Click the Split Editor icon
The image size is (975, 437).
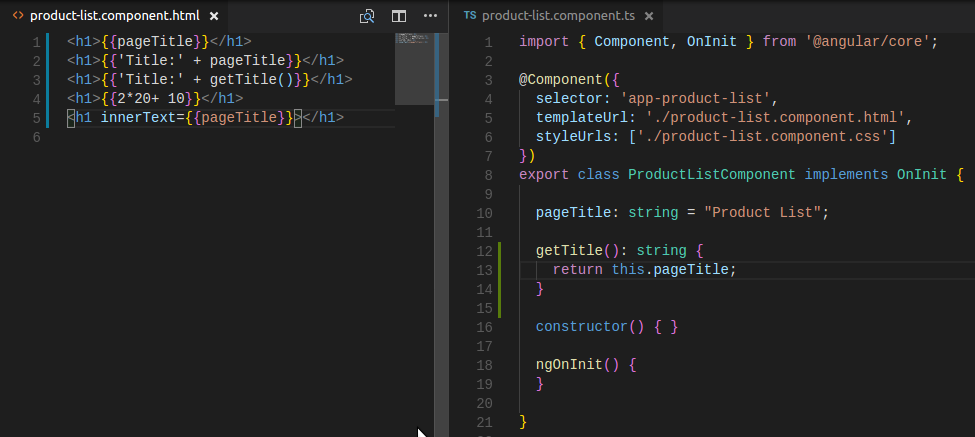(399, 16)
